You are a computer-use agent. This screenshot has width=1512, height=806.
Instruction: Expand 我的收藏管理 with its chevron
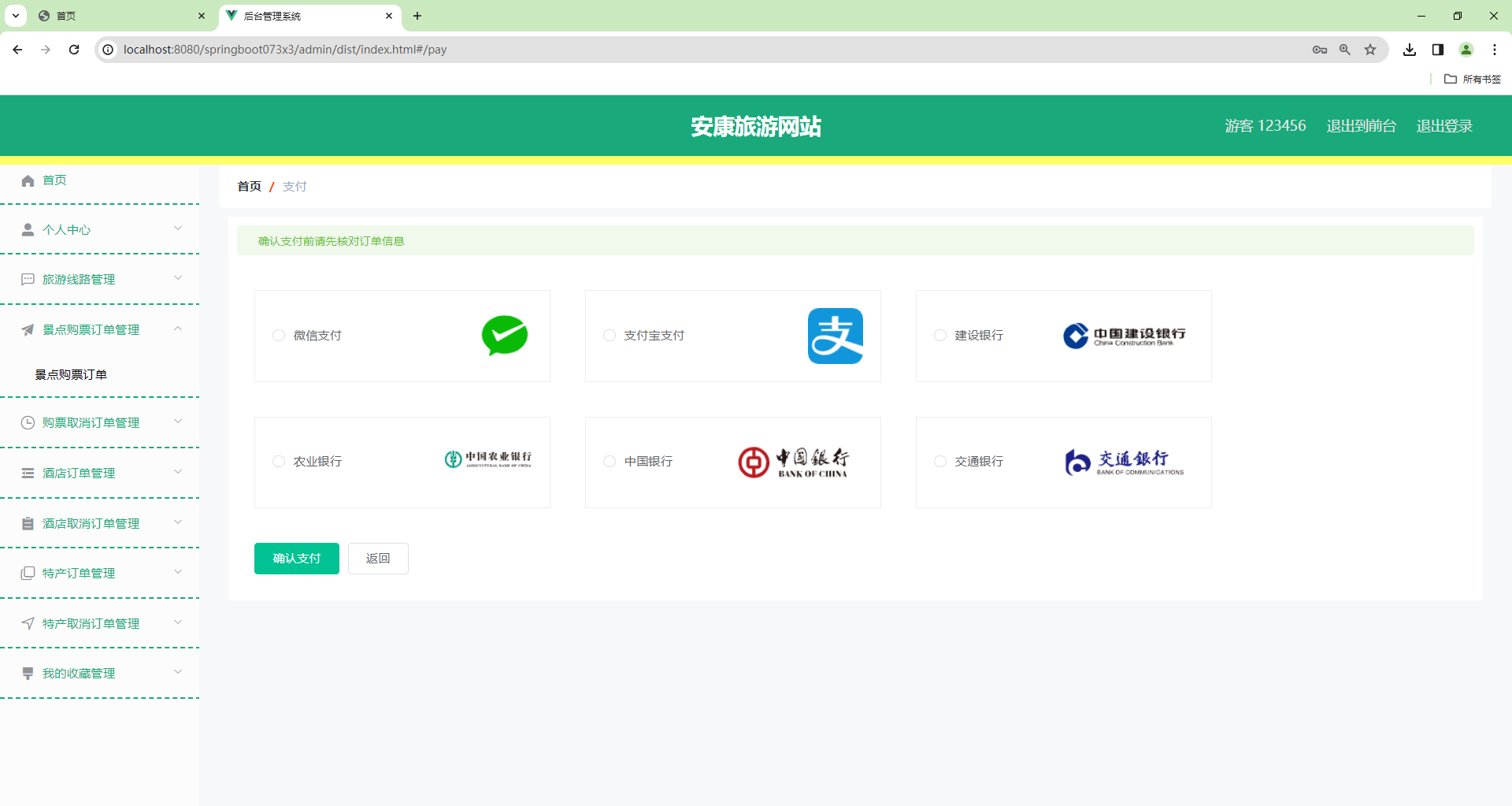tap(178, 672)
